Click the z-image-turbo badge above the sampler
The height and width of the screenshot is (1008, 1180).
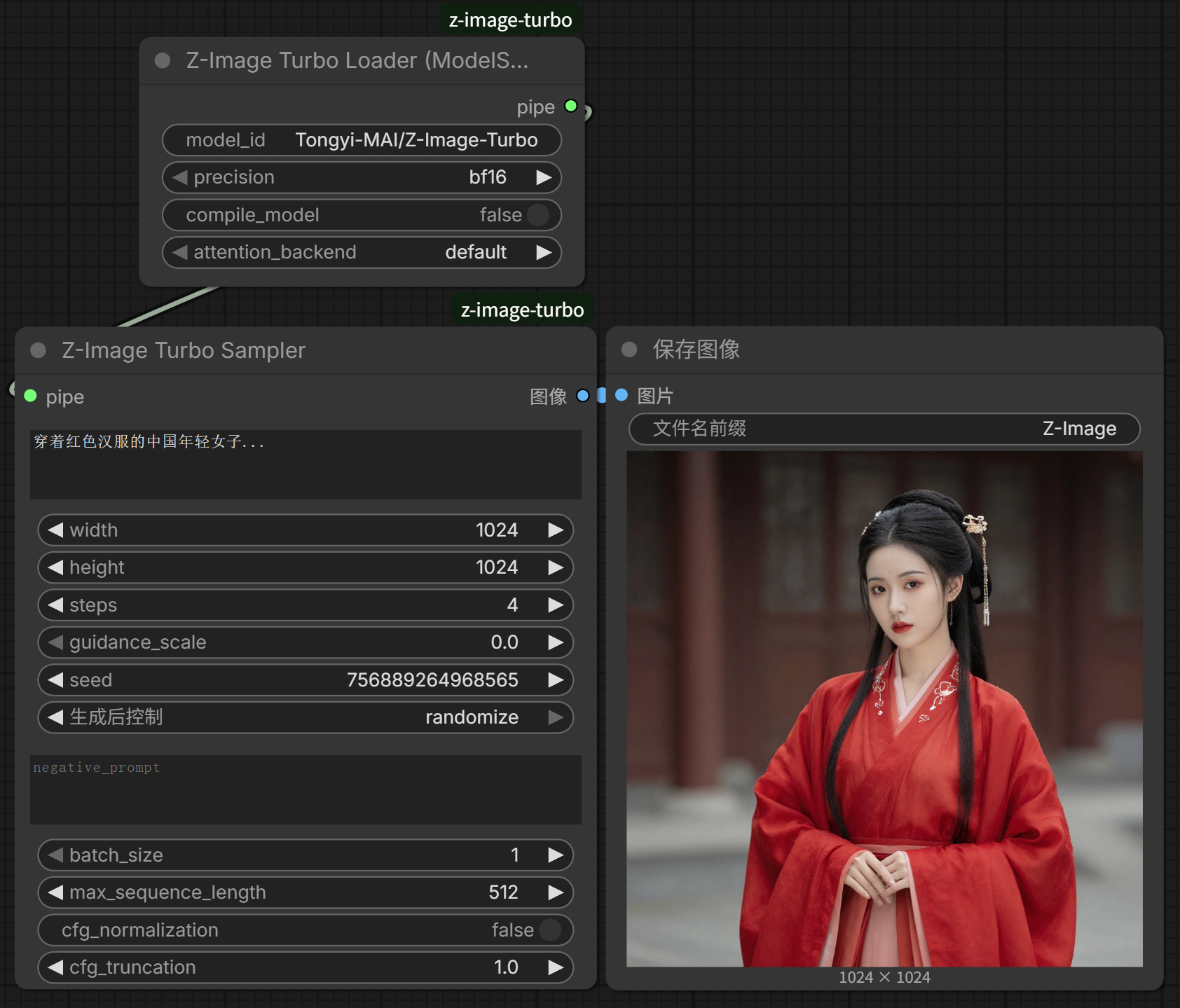[x=522, y=310]
